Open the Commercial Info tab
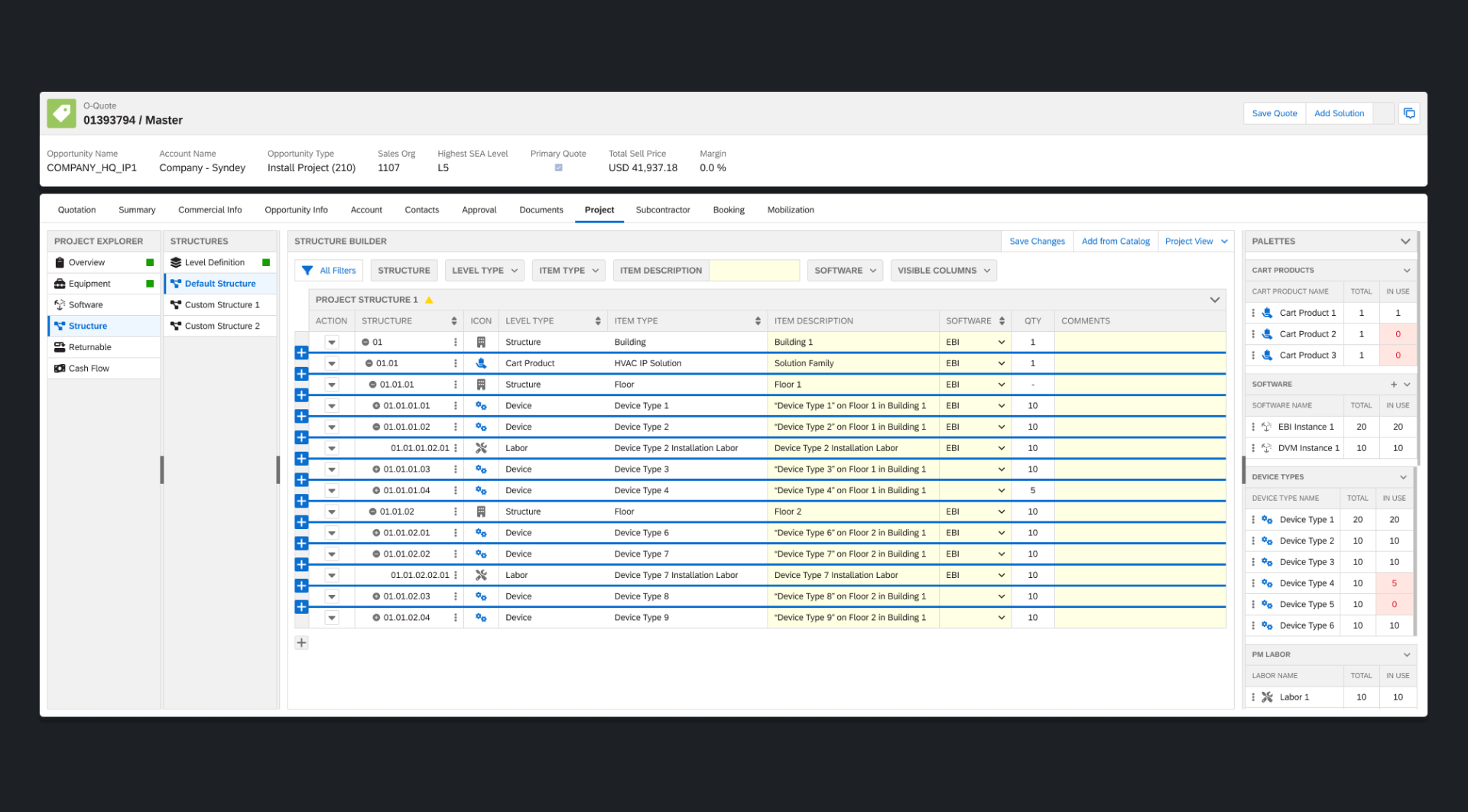Screen dimensions: 1468x812 [209, 210]
